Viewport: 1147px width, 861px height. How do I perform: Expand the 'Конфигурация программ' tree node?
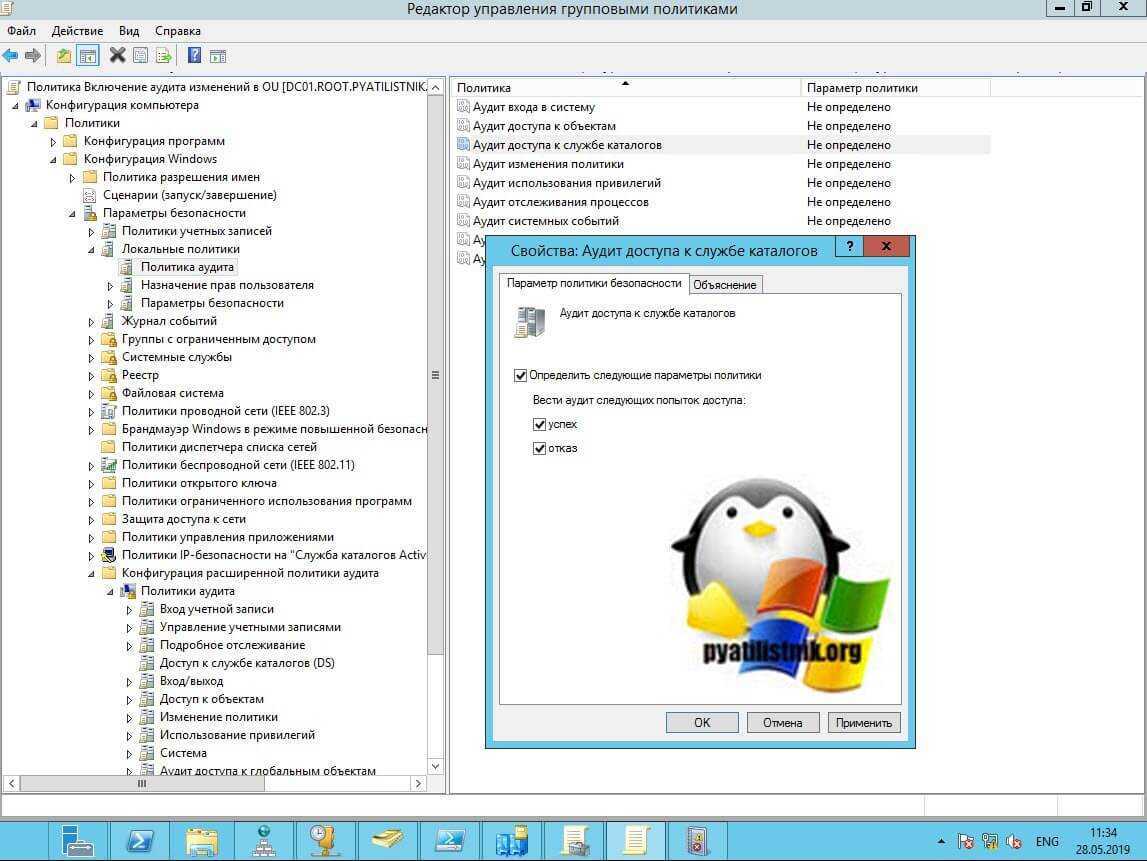point(54,142)
